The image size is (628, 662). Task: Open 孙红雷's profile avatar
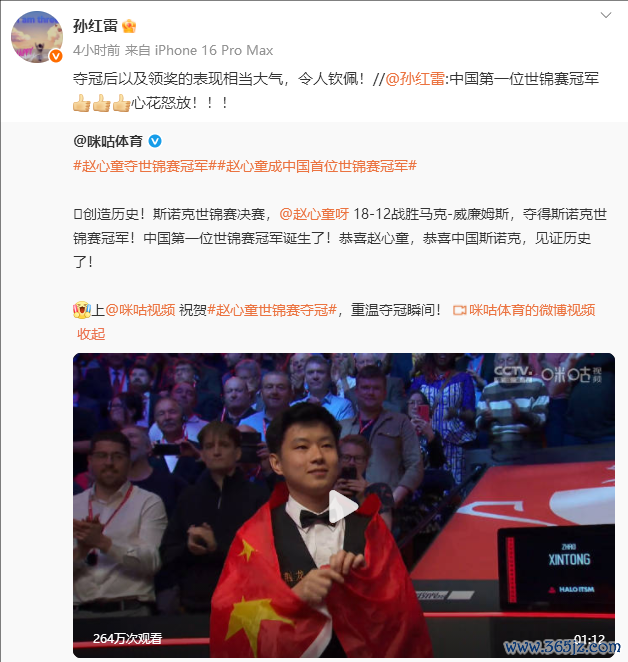click(37, 37)
